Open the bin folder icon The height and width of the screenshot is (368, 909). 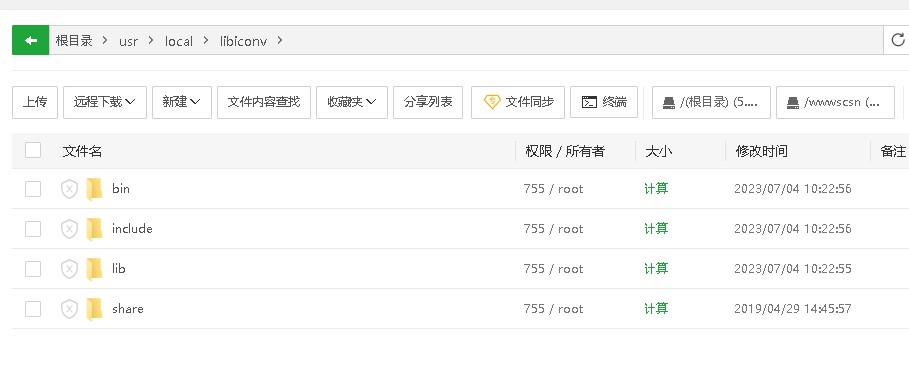tap(94, 189)
